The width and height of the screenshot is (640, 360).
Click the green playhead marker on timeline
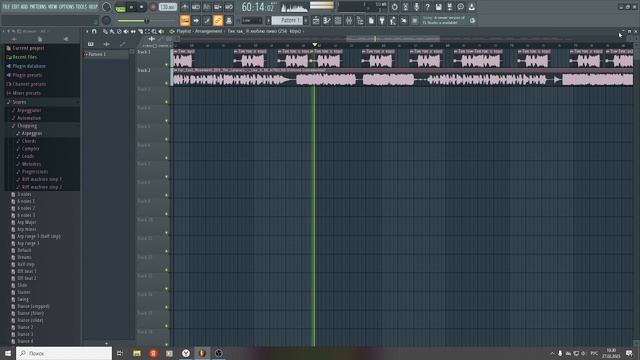[x=315, y=44]
